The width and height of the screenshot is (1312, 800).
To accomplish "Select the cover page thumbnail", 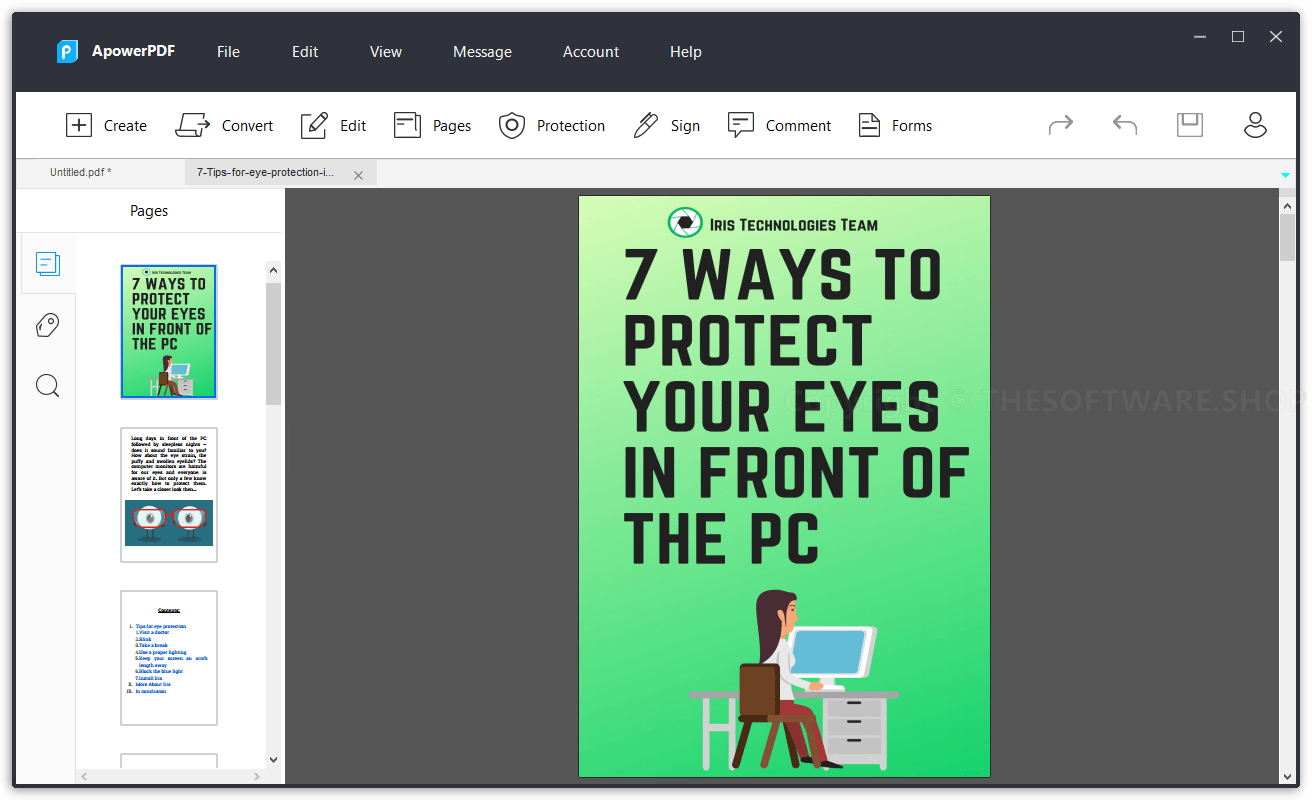I will [169, 332].
